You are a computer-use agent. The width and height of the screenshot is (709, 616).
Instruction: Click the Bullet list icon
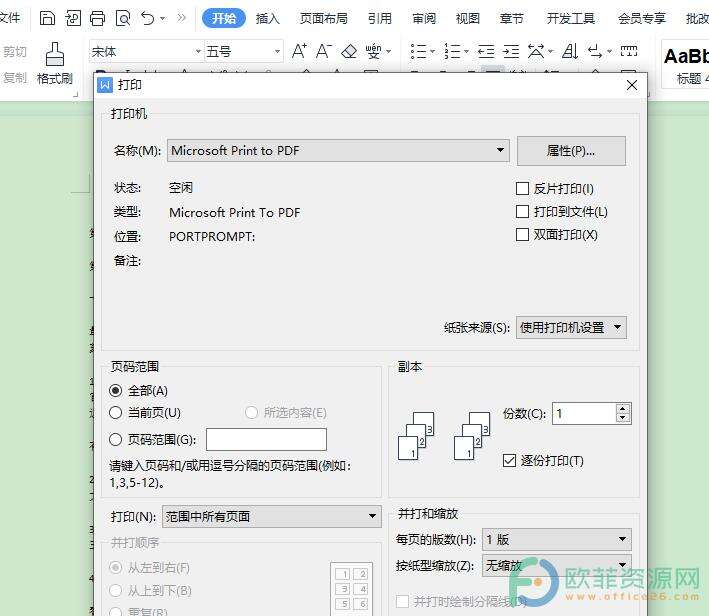pyautogui.click(x=418, y=51)
